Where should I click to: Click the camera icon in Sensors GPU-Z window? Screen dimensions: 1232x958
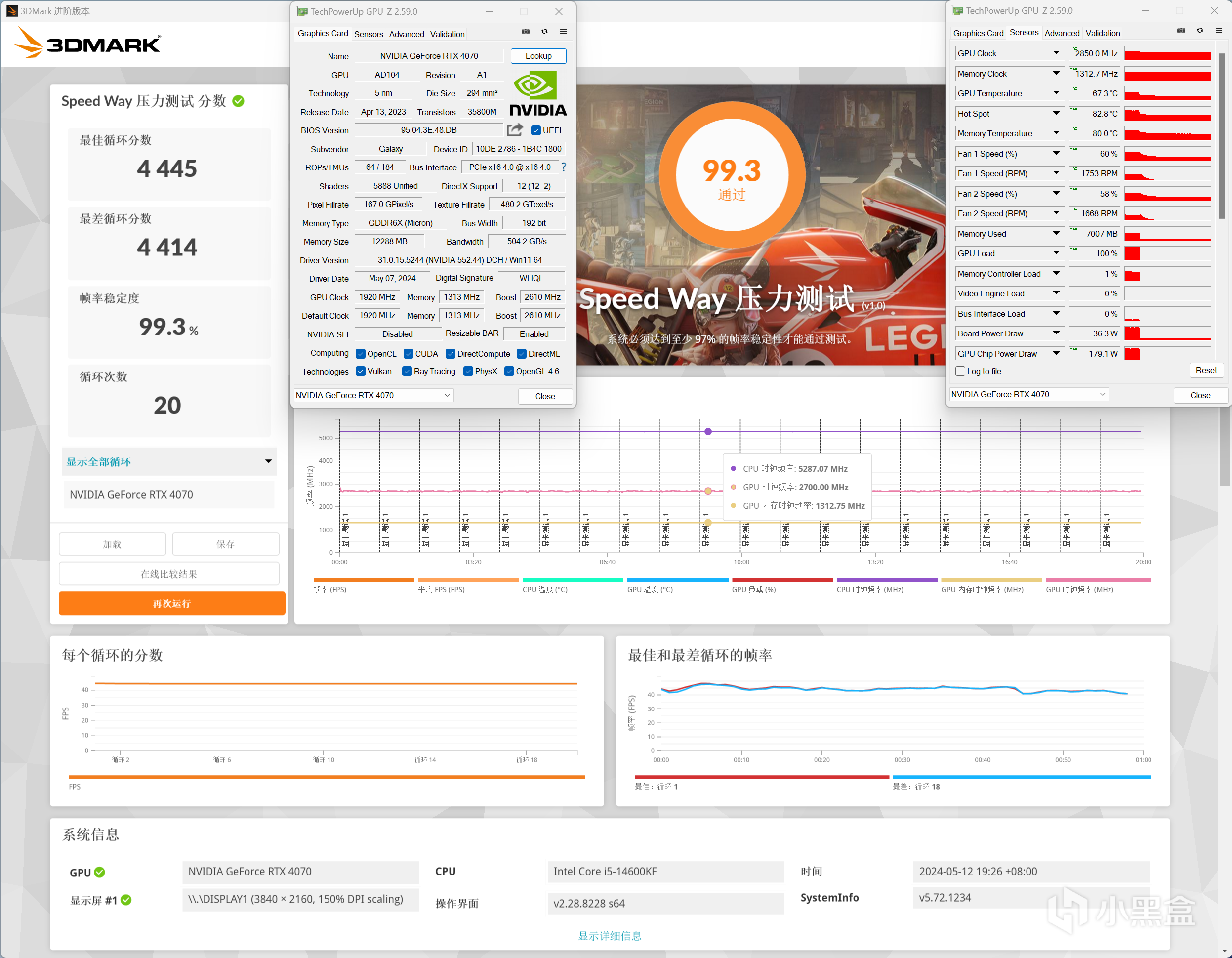click(1181, 31)
